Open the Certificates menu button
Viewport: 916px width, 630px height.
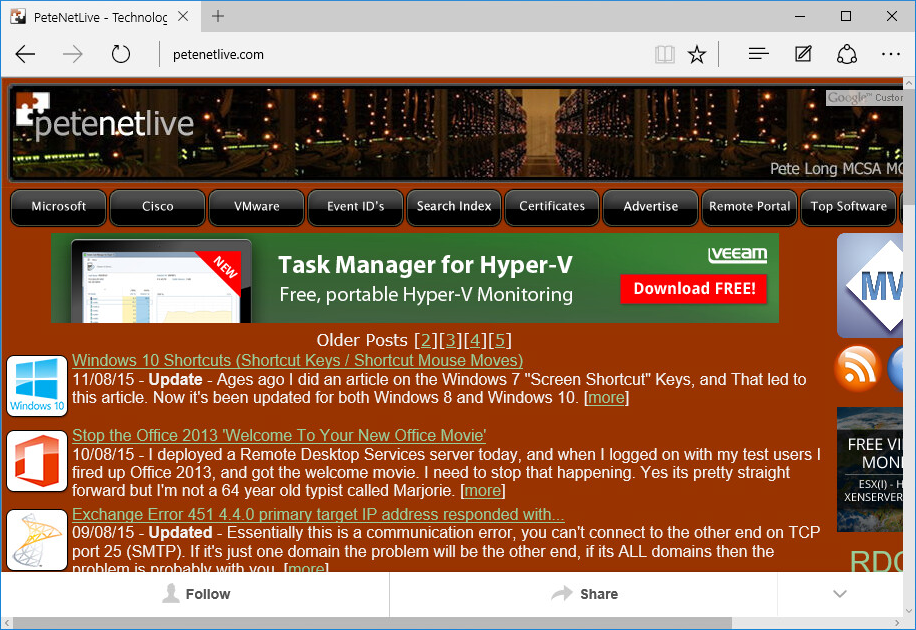tap(552, 207)
